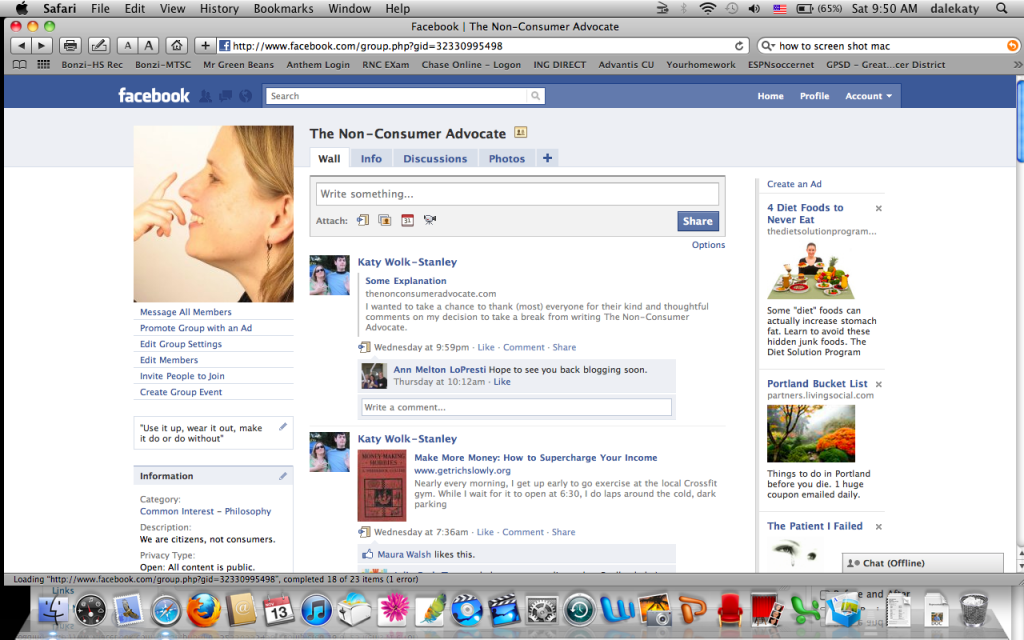Click the Share button

[697, 221]
